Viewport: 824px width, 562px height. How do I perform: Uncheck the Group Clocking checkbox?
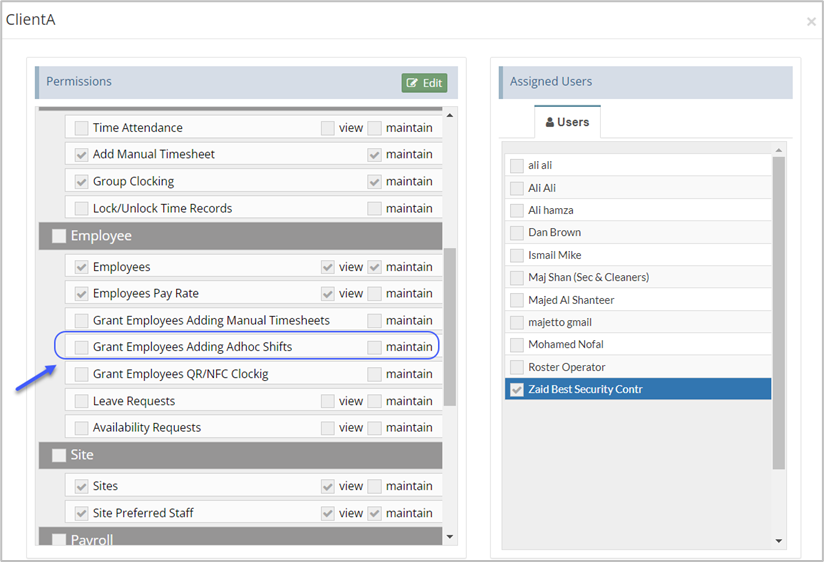(81, 181)
